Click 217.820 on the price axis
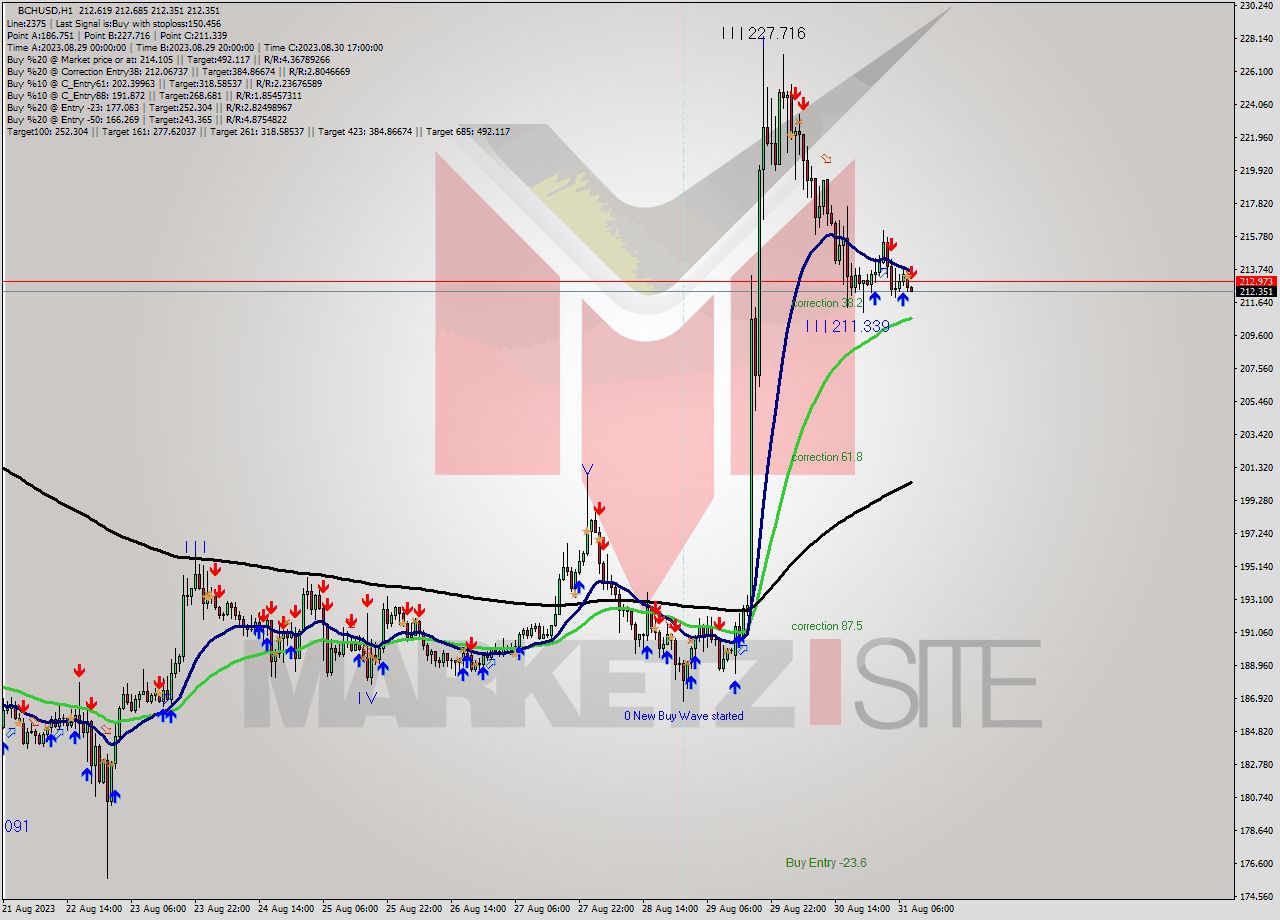This screenshot has width=1280, height=920. [1255, 203]
